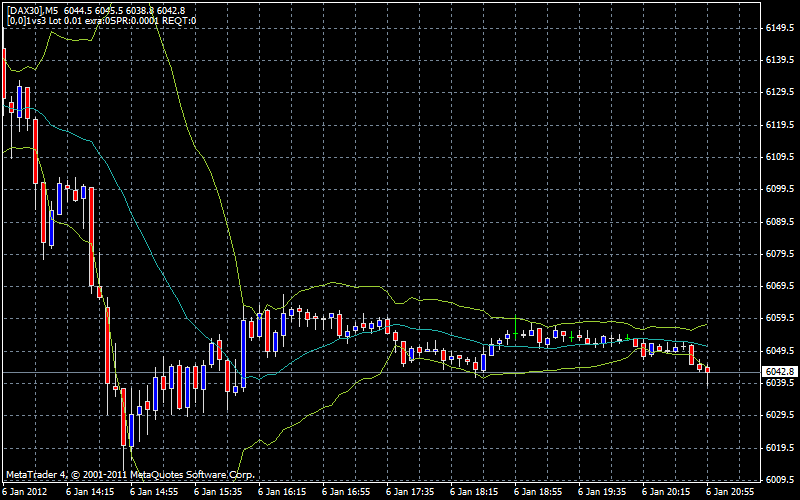800x500 pixels.
Task: Click the current price label 6042.8
Action: pos(779,372)
